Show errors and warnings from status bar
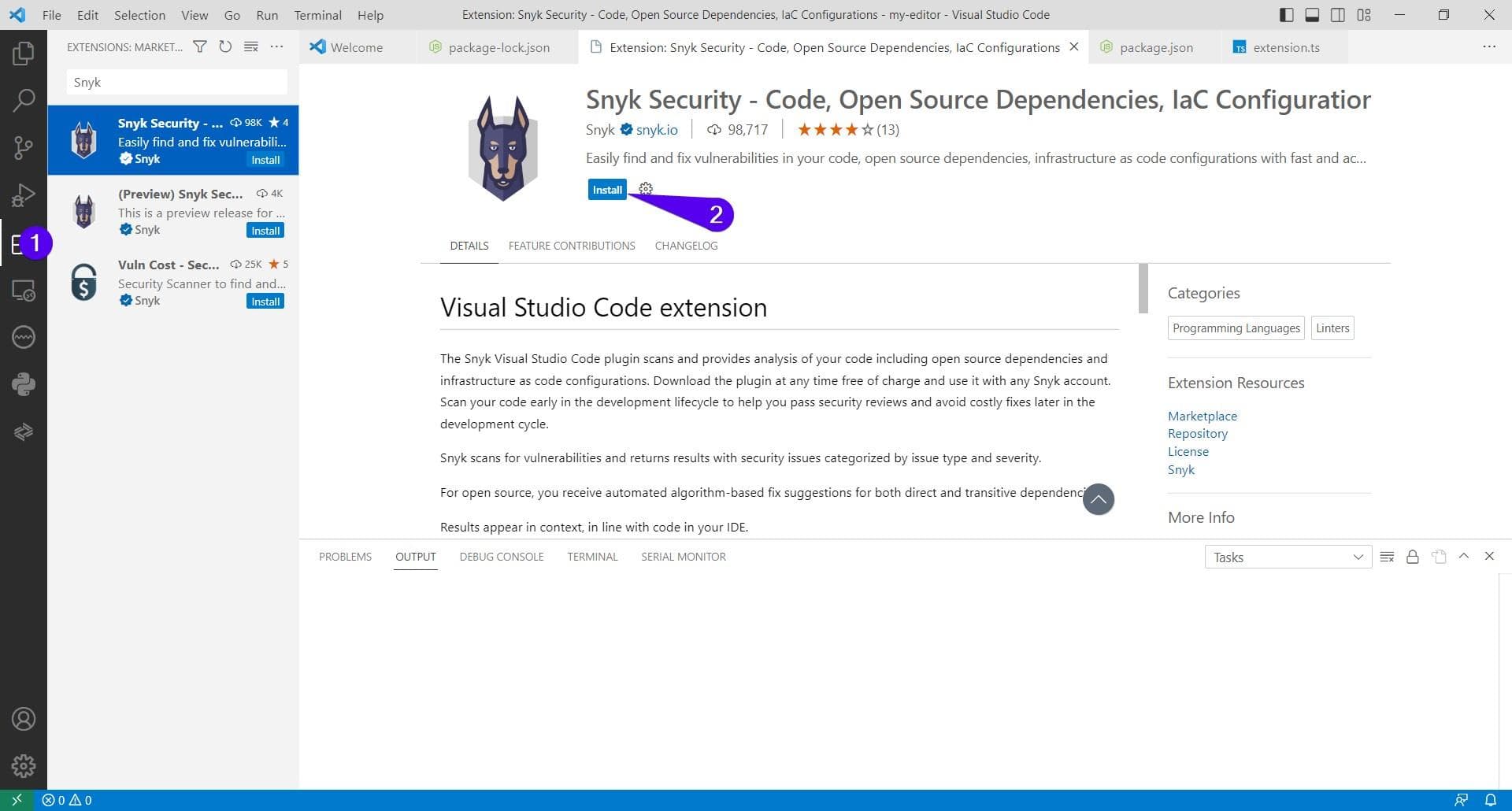The width and height of the screenshot is (1512, 811). click(67, 800)
